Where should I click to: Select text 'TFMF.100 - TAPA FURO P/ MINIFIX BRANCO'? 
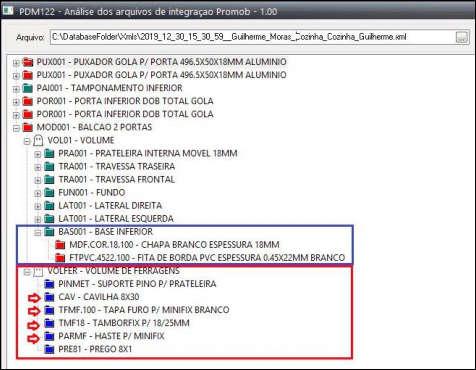pyautogui.click(x=144, y=310)
